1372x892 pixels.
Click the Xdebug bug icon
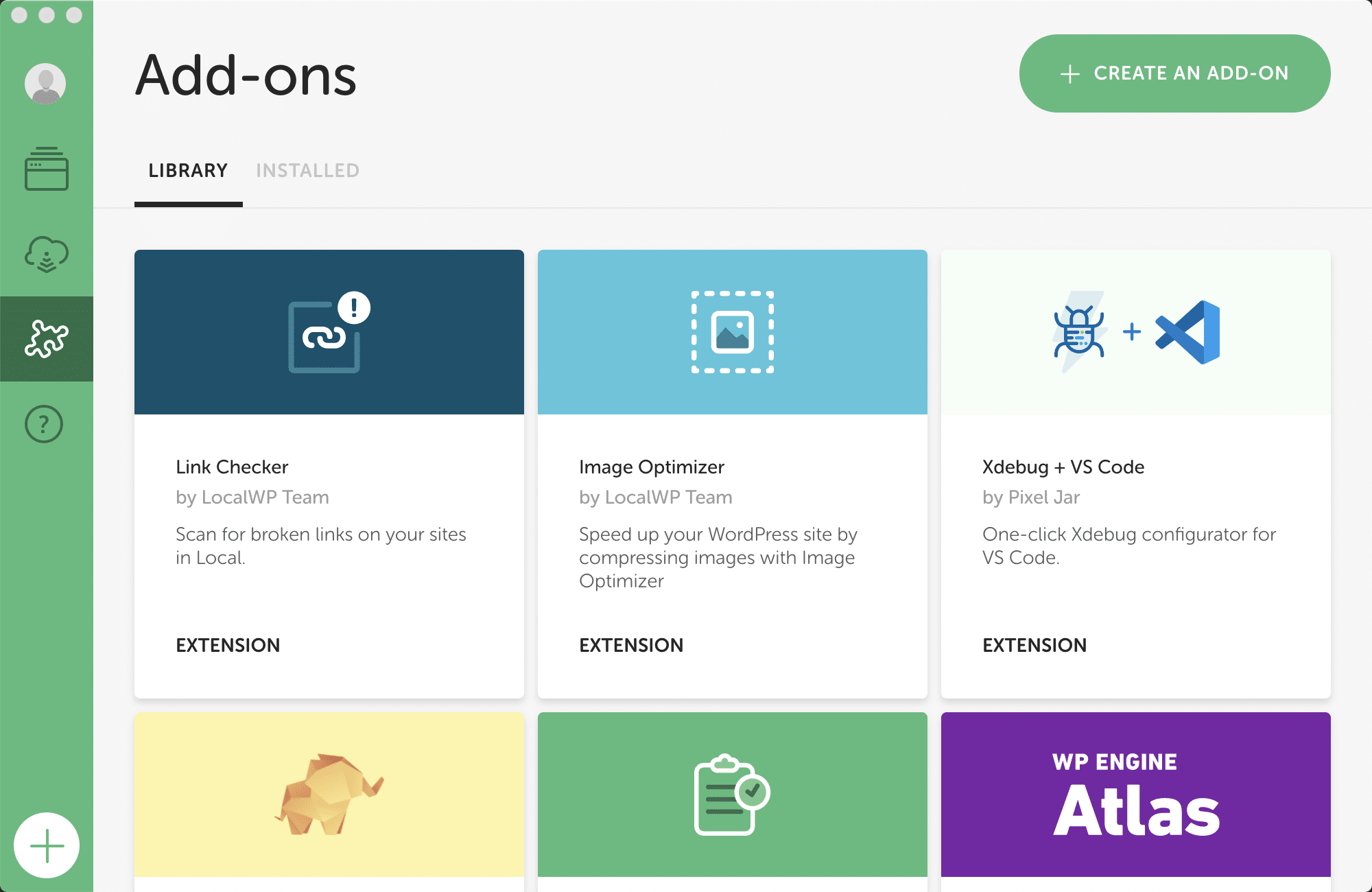point(1078,333)
